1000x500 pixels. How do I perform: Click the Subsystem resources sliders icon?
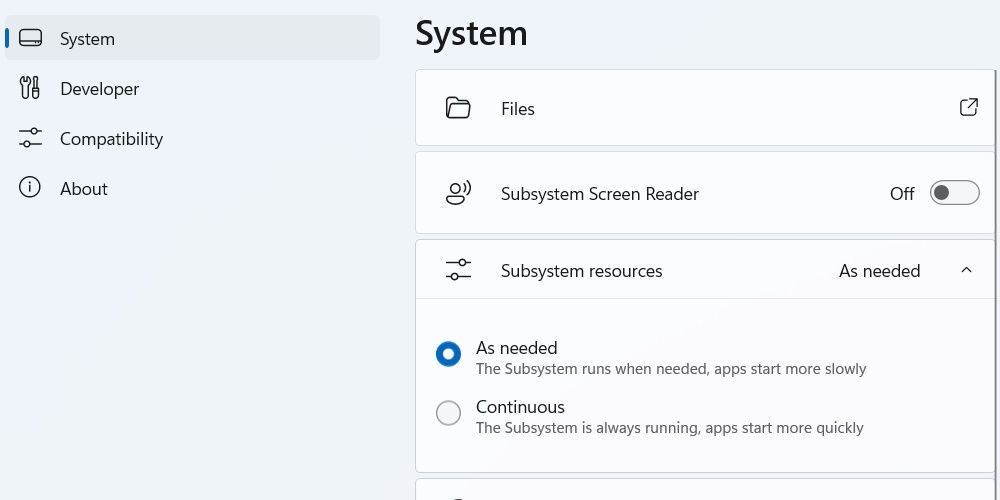coord(458,270)
